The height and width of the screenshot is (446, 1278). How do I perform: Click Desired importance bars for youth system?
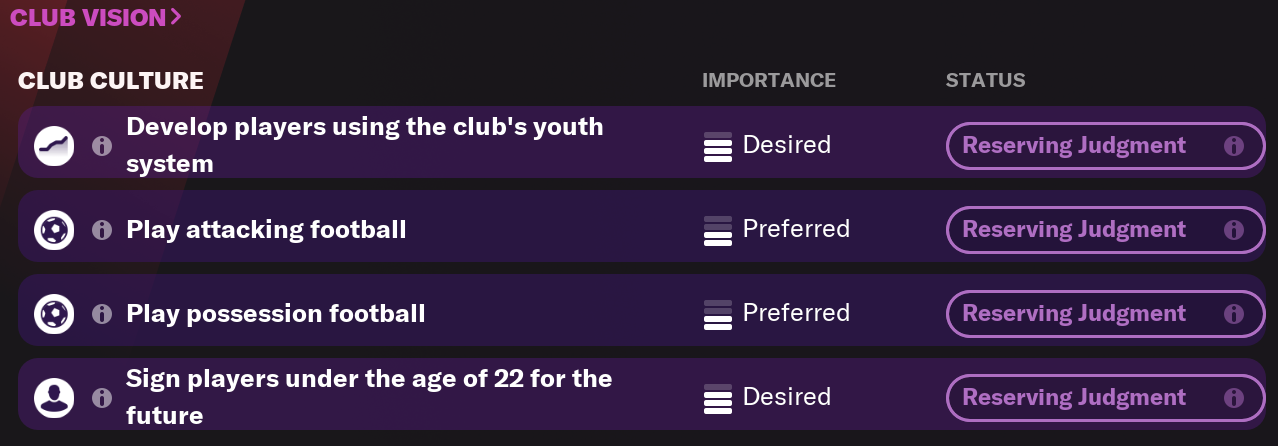click(x=718, y=146)
